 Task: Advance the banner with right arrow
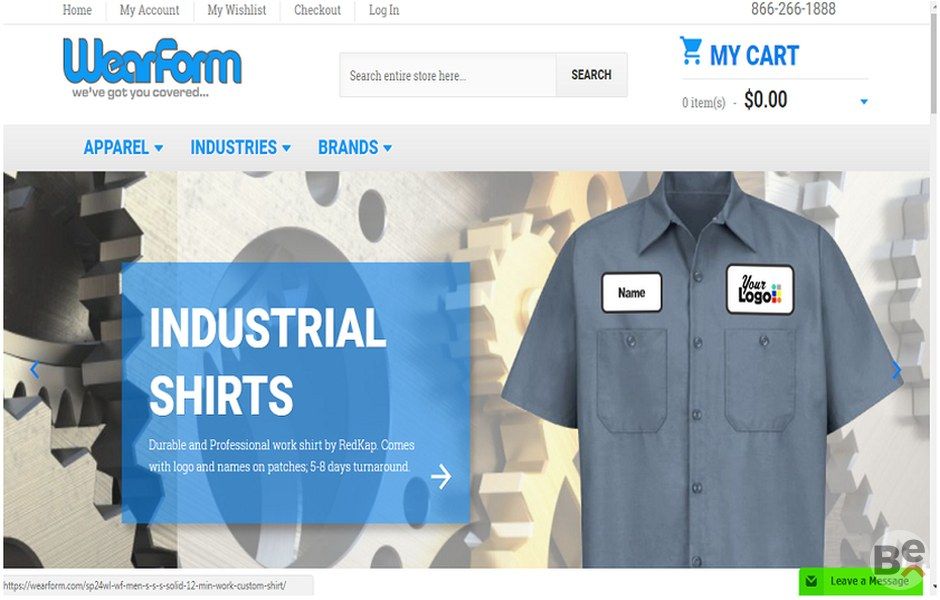coord(896,370)
